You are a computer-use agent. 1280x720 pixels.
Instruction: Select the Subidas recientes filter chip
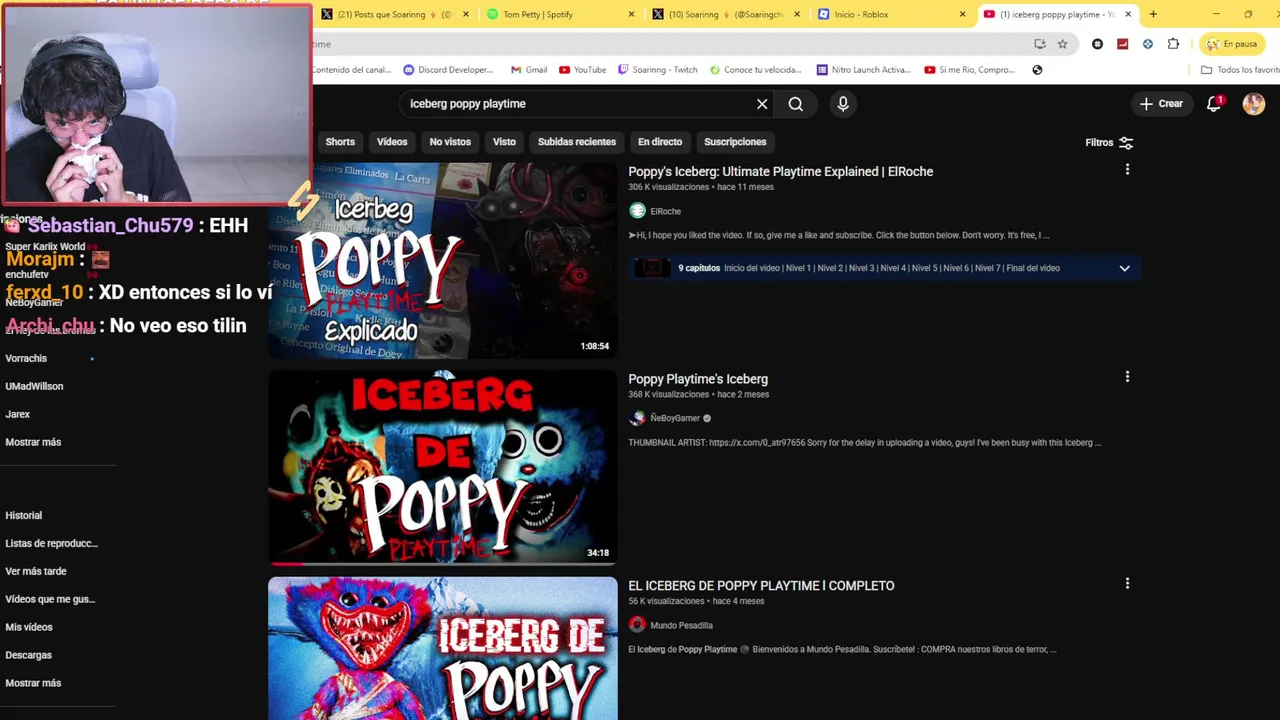577,142
